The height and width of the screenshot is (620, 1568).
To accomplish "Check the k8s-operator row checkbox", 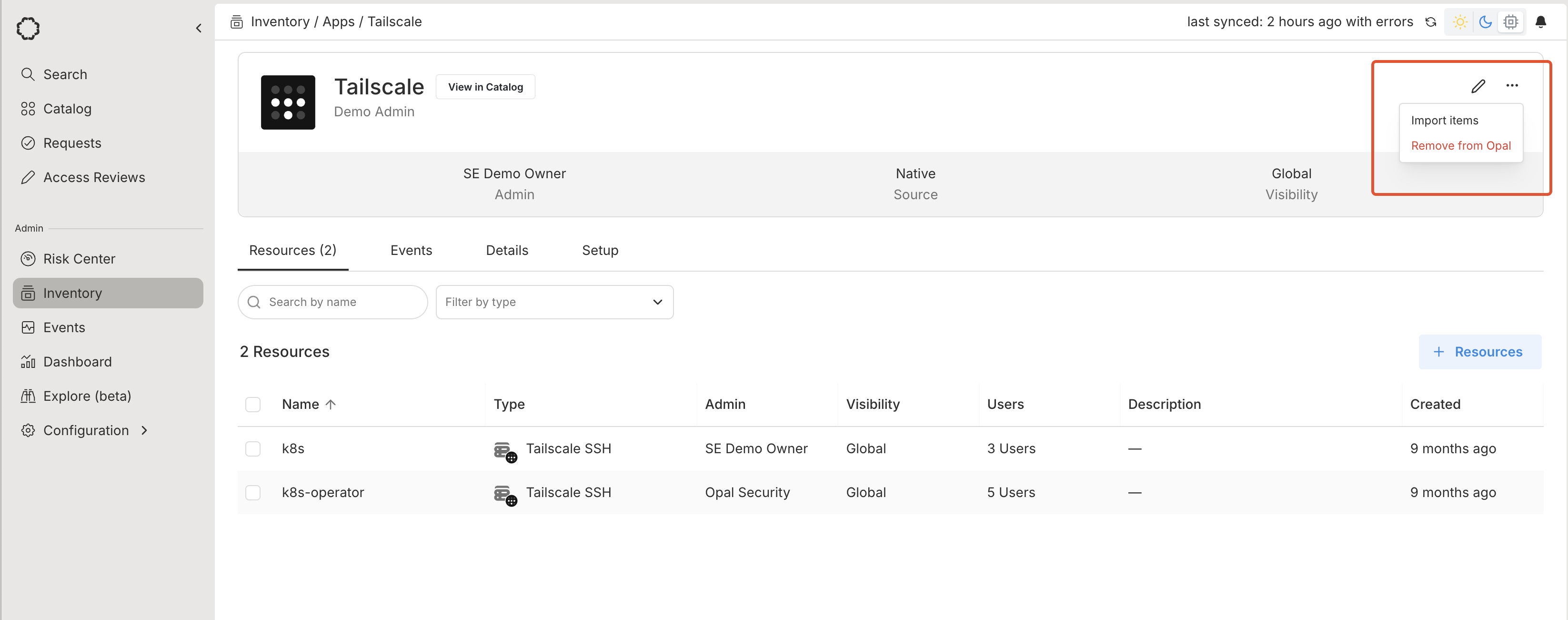I will click(252, 493).
